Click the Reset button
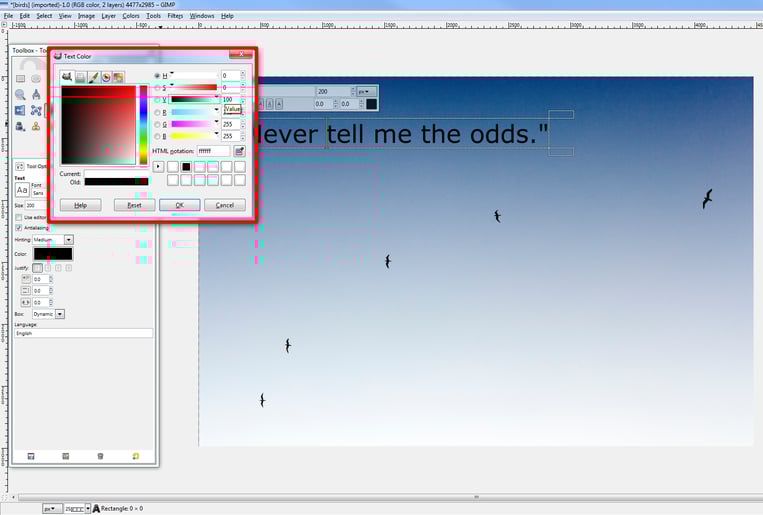763x515 pixels. pyautogui.click(x=134, y=205)
